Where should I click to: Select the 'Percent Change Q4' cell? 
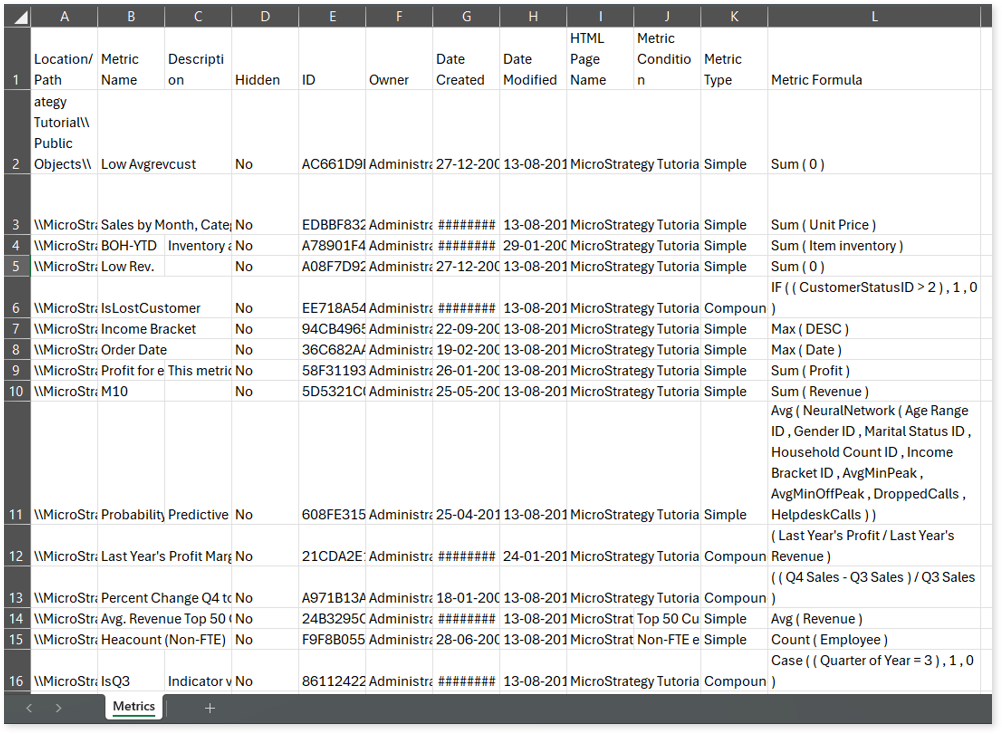pyautogui.click(x=131, y=588)
